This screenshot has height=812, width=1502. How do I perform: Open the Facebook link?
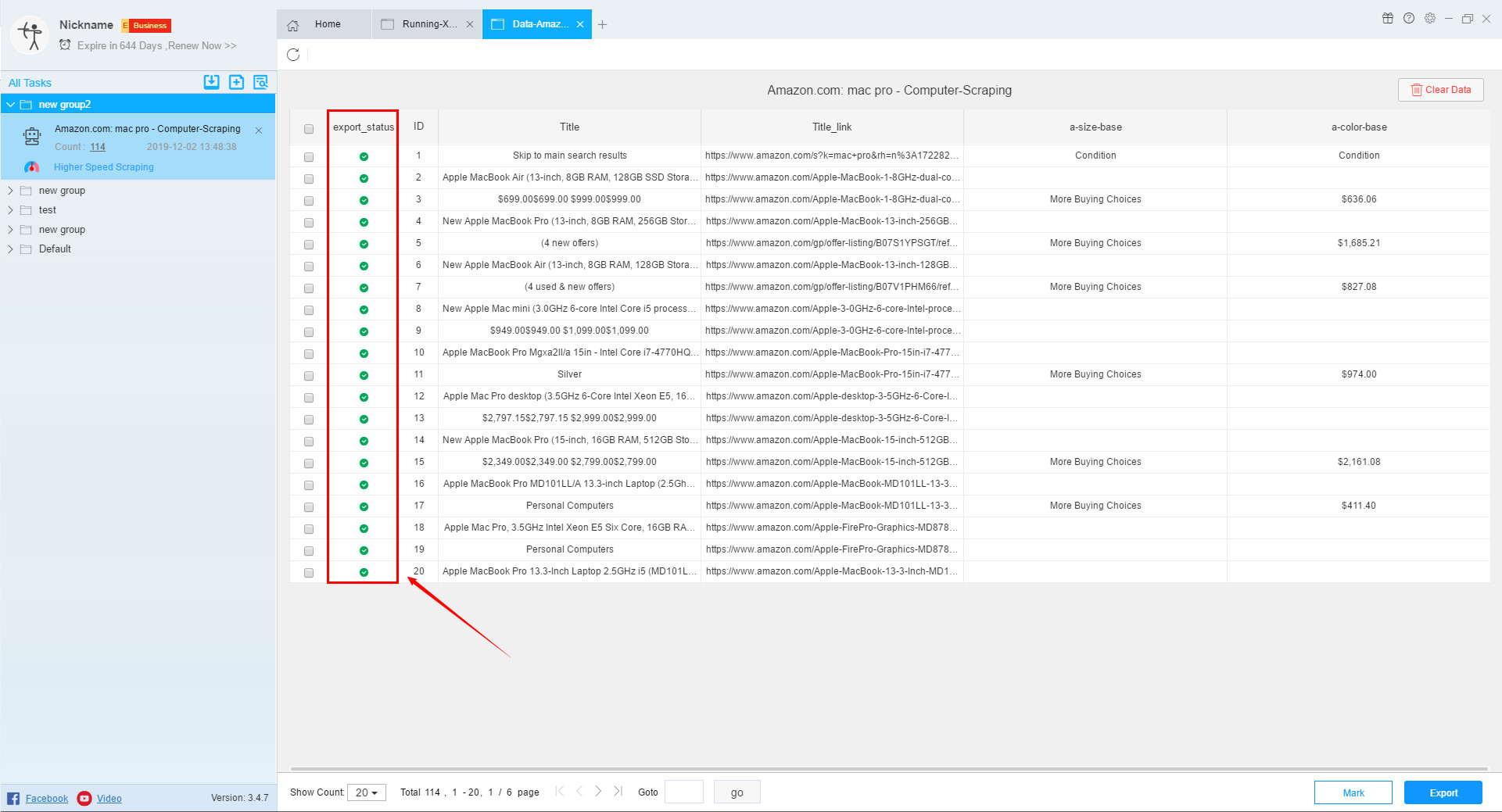[x=47, y=799]
